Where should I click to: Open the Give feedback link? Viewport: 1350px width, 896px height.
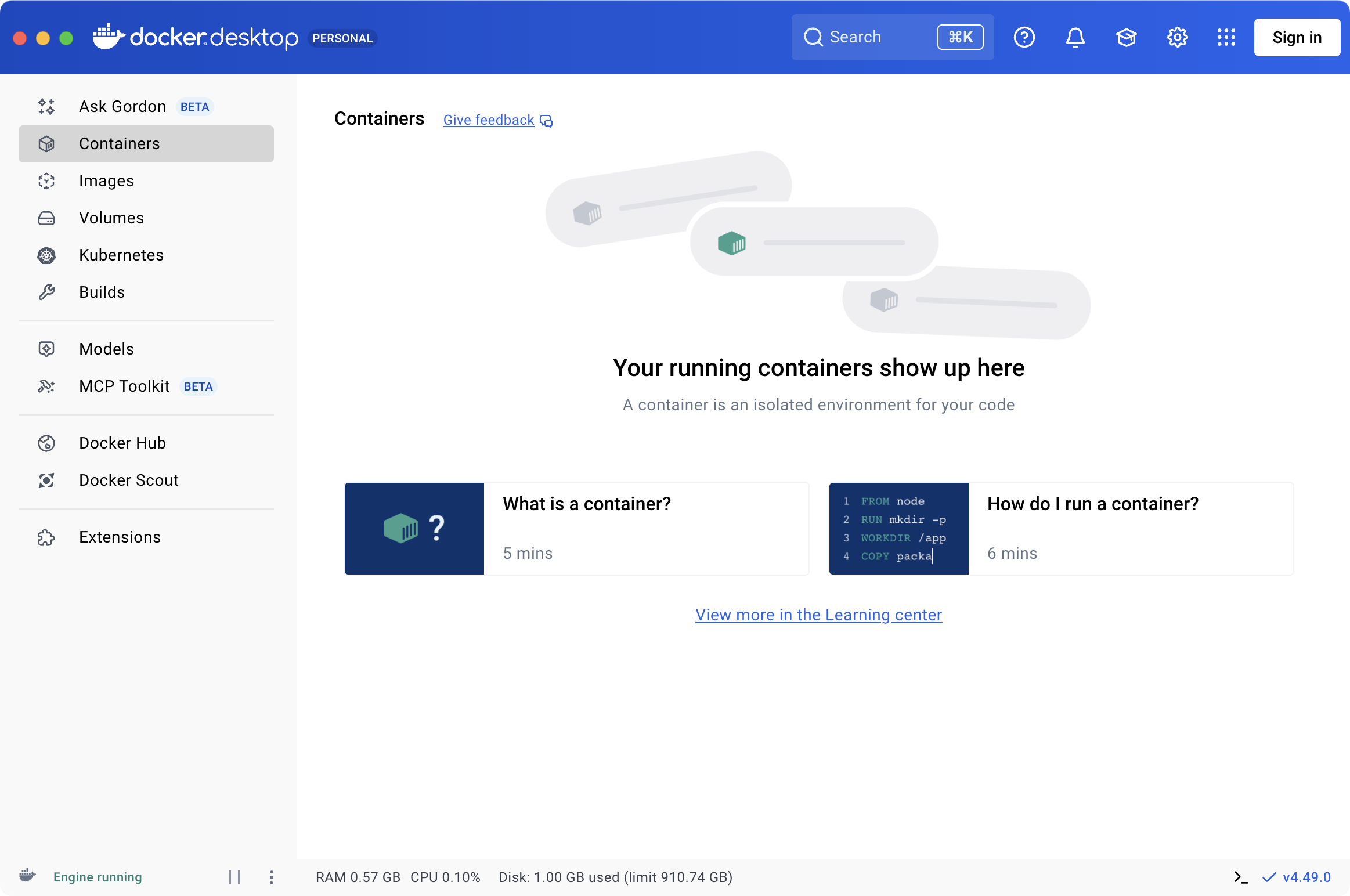coord(488,120)
